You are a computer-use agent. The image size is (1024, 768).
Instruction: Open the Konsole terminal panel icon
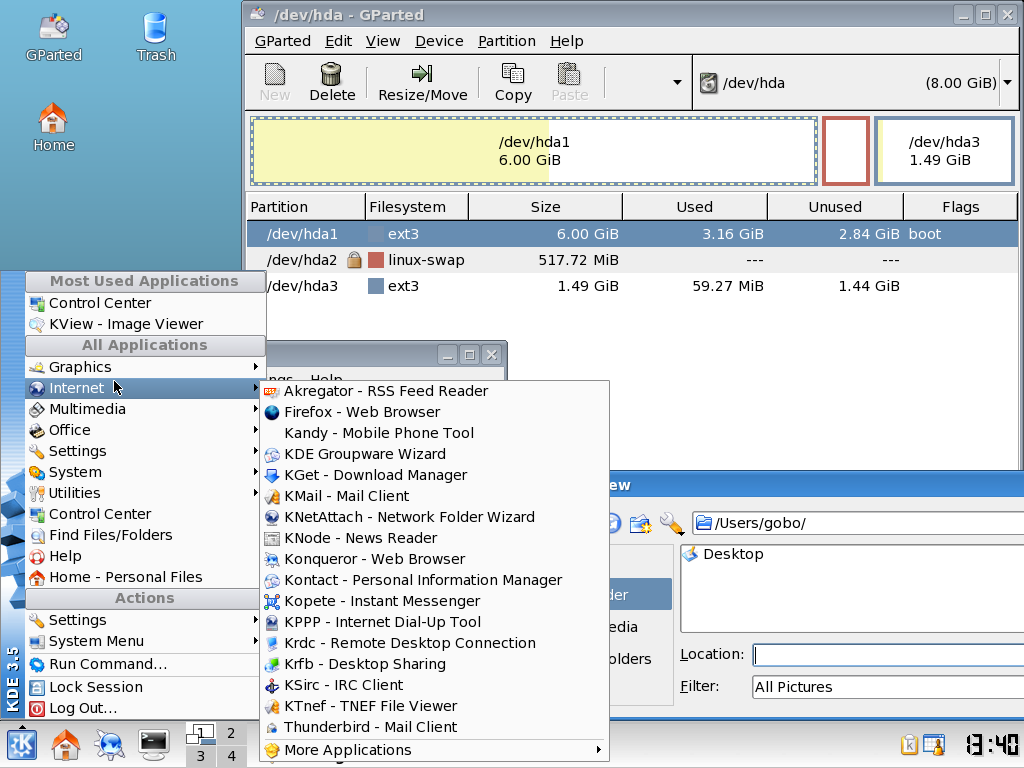(154, 745)
